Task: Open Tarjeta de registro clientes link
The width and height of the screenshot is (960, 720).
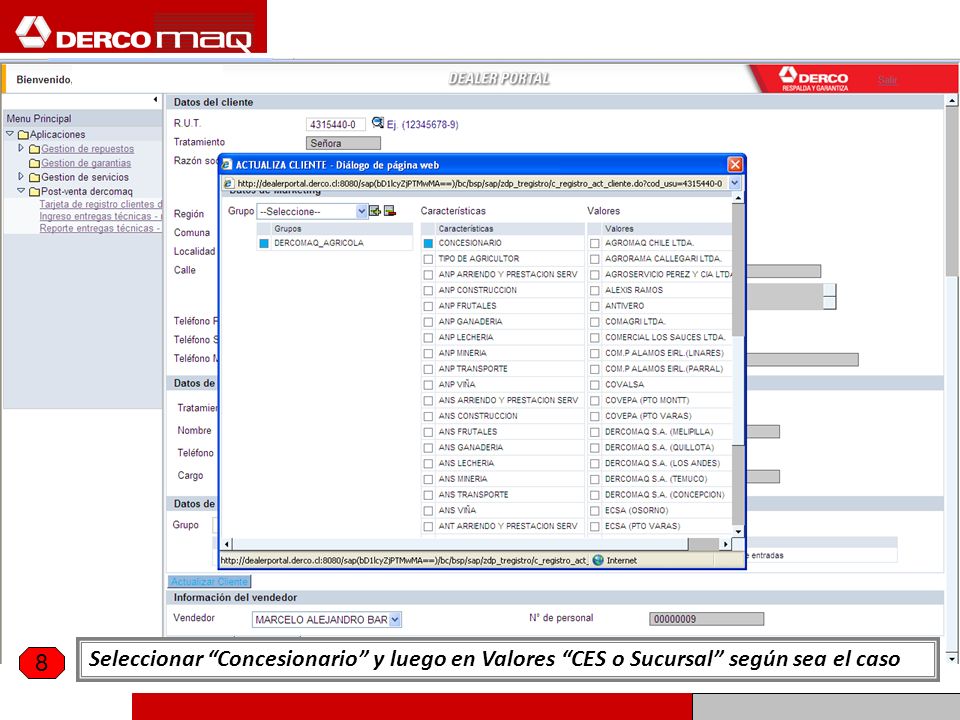Action: coord(100,204)
